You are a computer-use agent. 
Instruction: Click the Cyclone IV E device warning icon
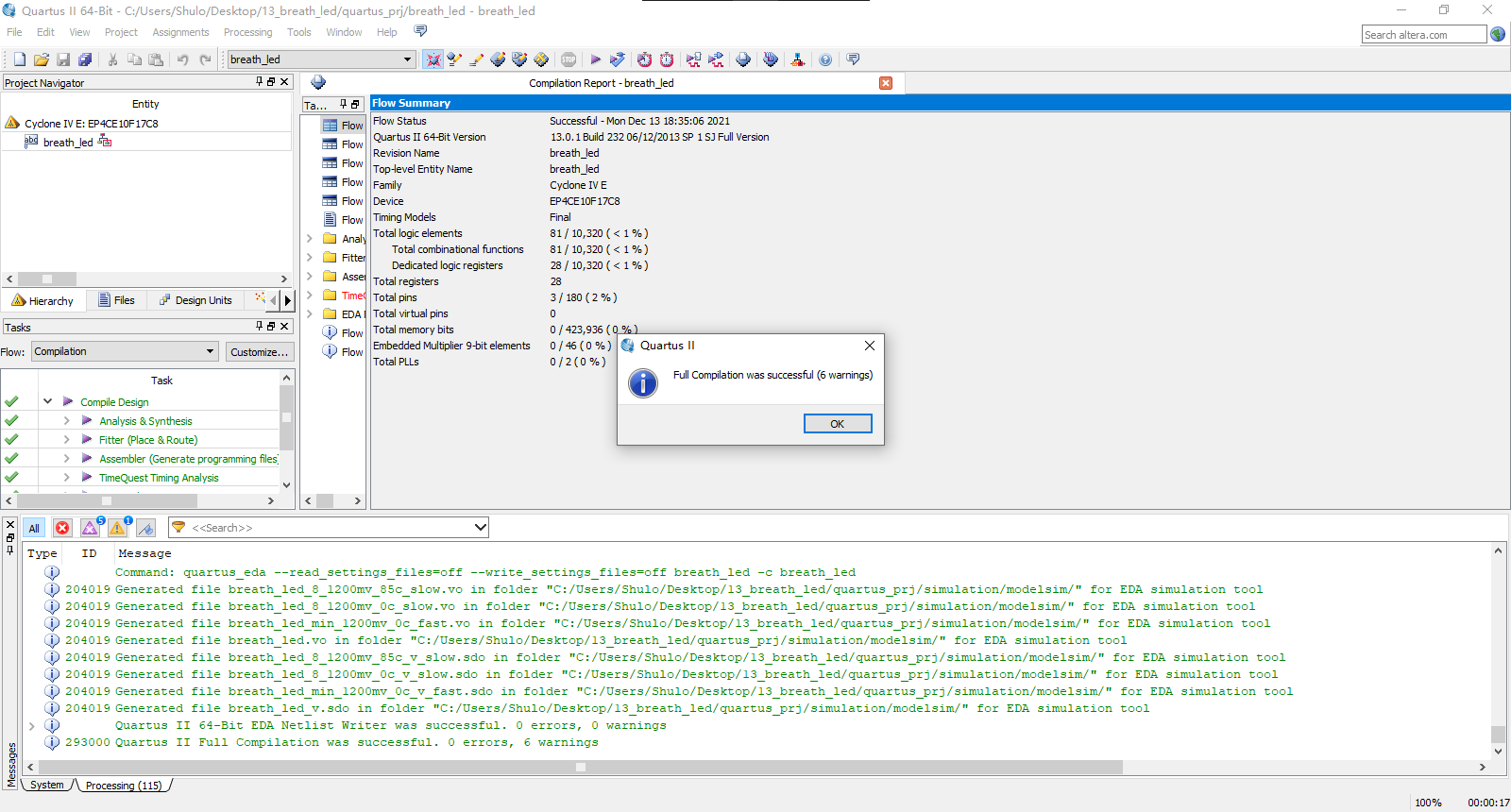coord(12,123)
